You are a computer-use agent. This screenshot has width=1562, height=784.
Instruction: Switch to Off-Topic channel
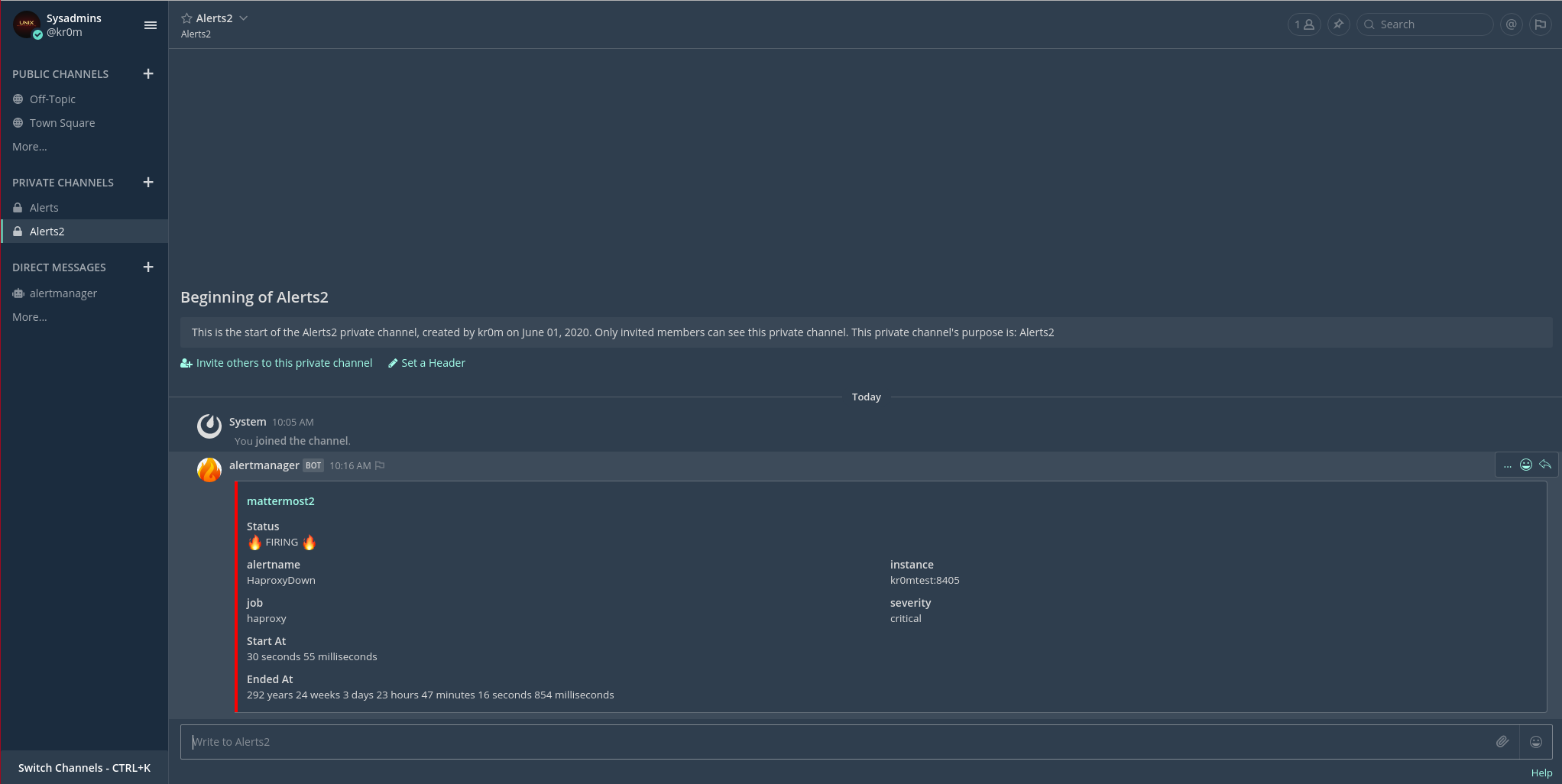[52, 99]
